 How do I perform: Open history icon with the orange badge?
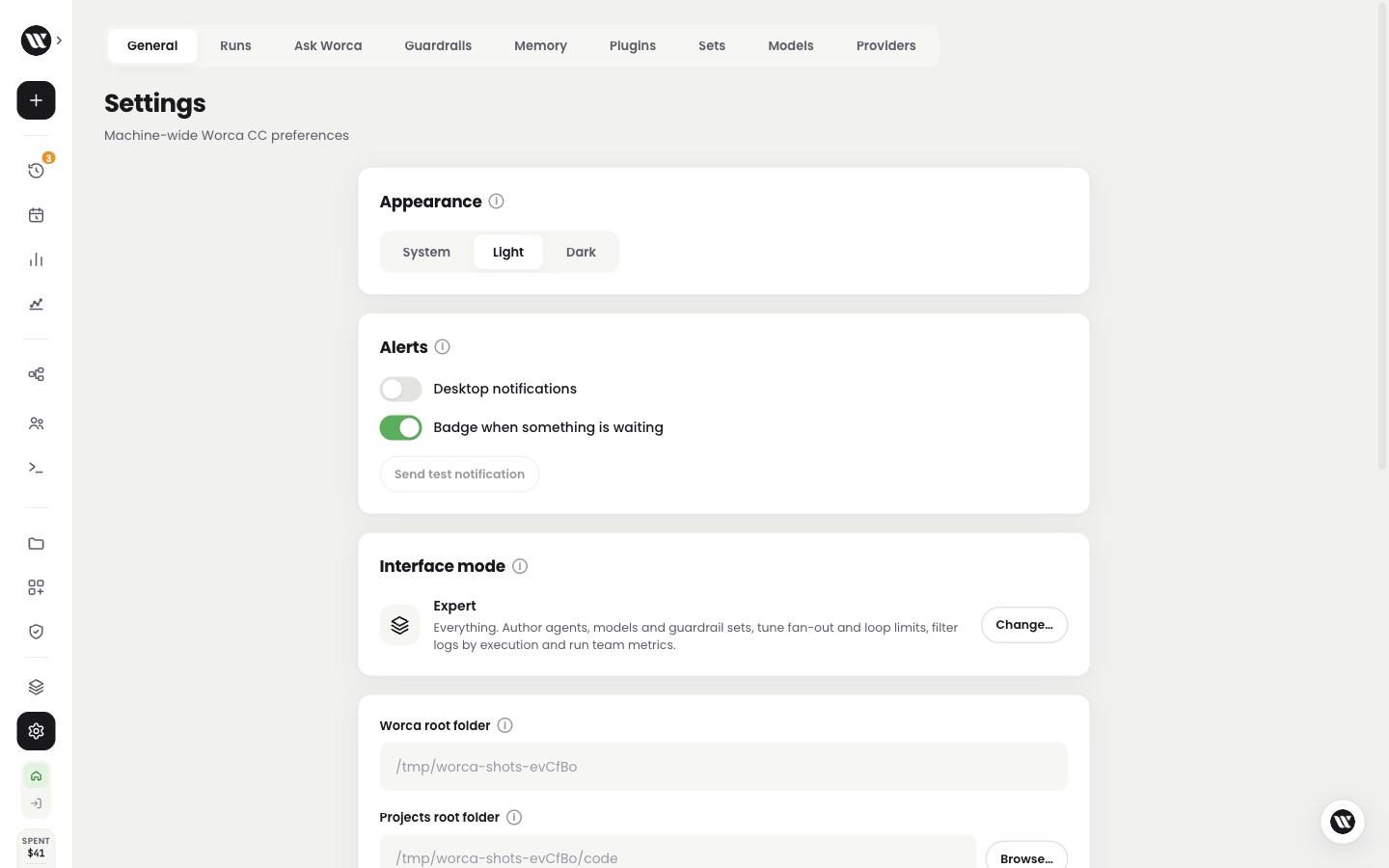[x=36, y=171]
